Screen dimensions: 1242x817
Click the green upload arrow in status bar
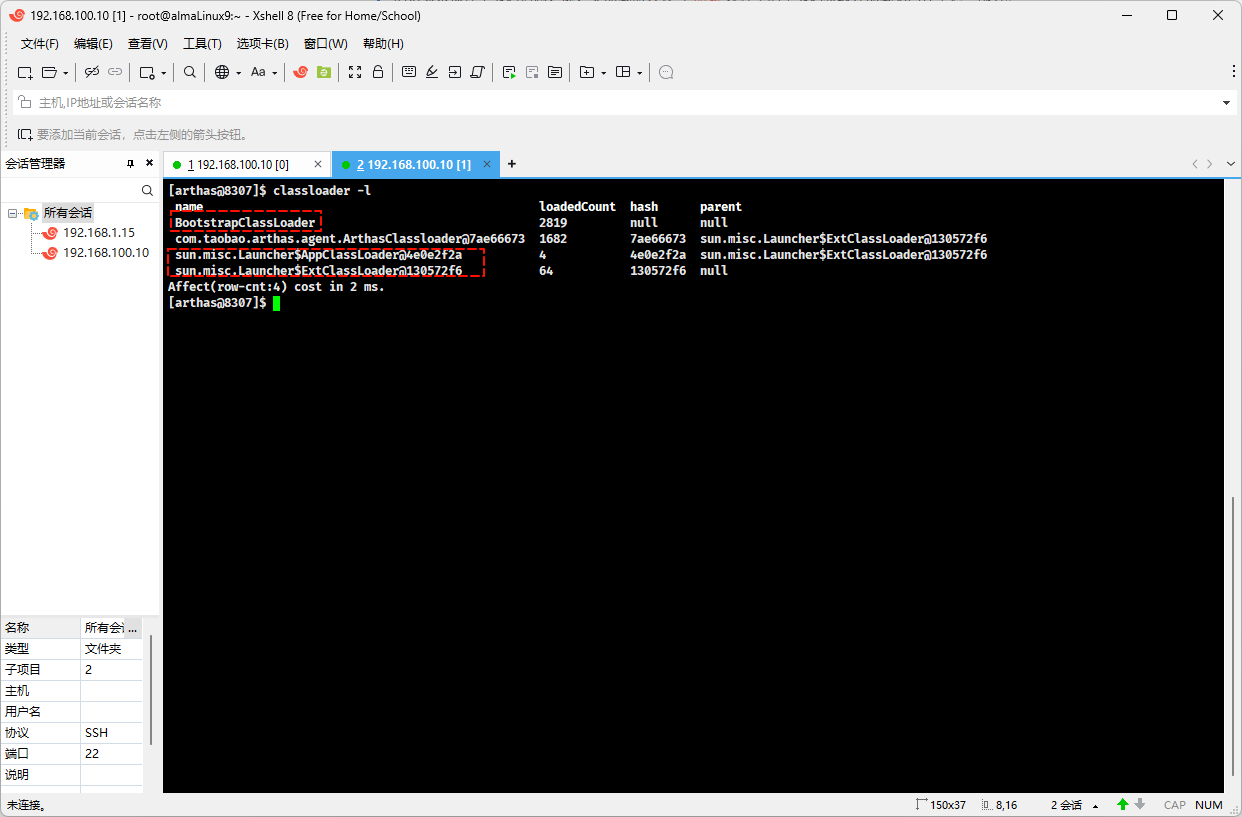pyautogui.click(x=1123, y=804)
